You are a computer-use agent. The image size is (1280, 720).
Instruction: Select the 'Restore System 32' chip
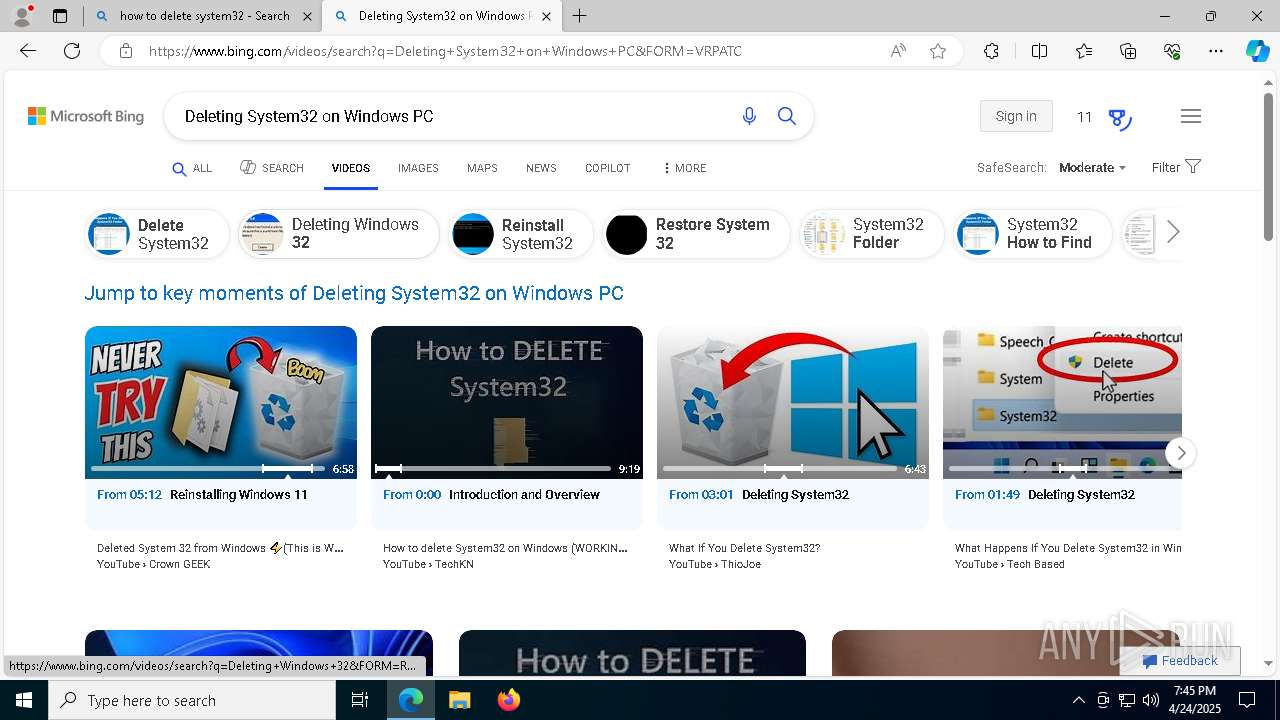tap(696, 234)
